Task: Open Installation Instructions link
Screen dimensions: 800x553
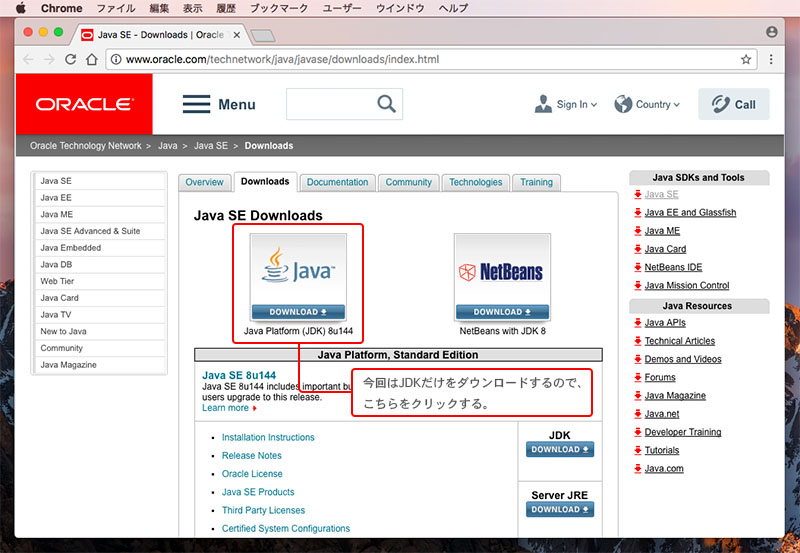Action: tap(268, 437)
